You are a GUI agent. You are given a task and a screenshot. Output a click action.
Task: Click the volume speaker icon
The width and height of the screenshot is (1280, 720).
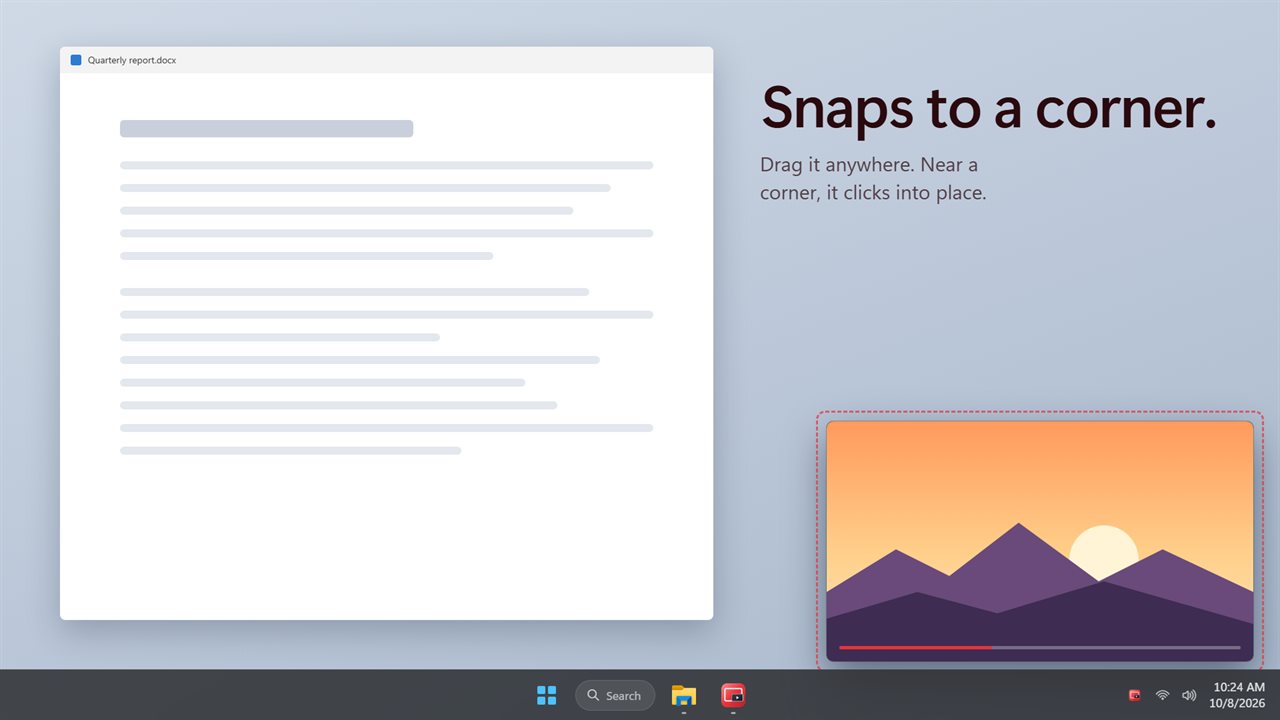(x=1189, y=695)
